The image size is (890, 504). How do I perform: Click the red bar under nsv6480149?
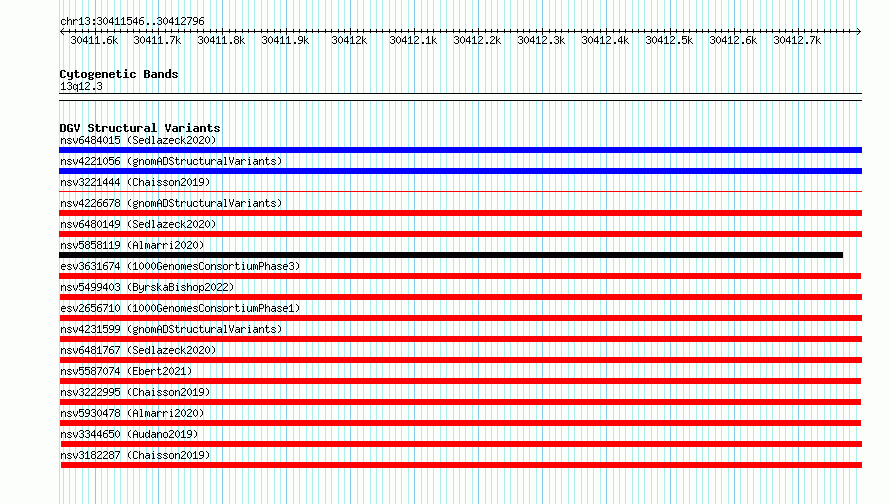tap(460, 234)
